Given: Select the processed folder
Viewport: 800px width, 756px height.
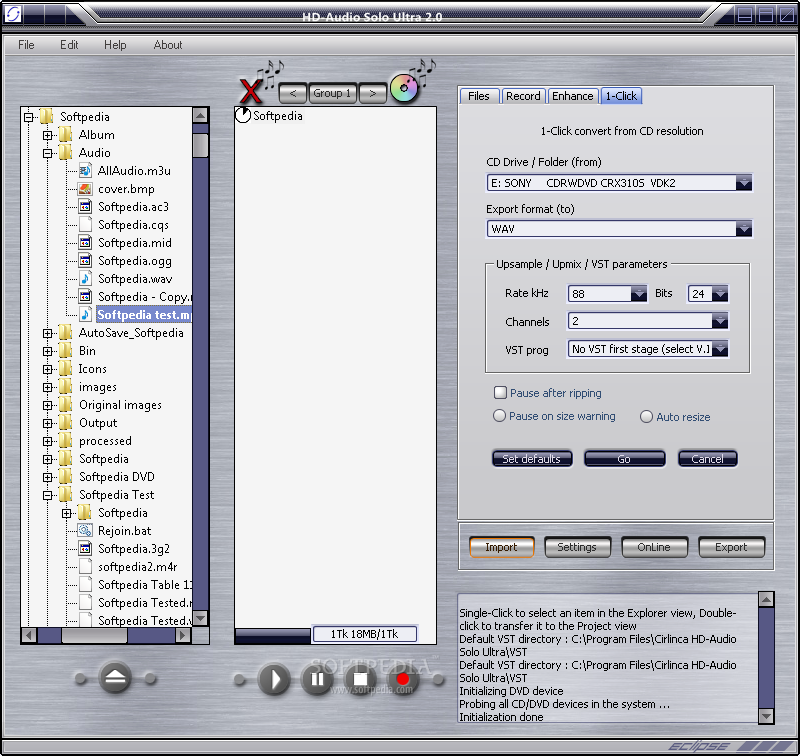Looking at the screenshot, I should coord(105,441).
